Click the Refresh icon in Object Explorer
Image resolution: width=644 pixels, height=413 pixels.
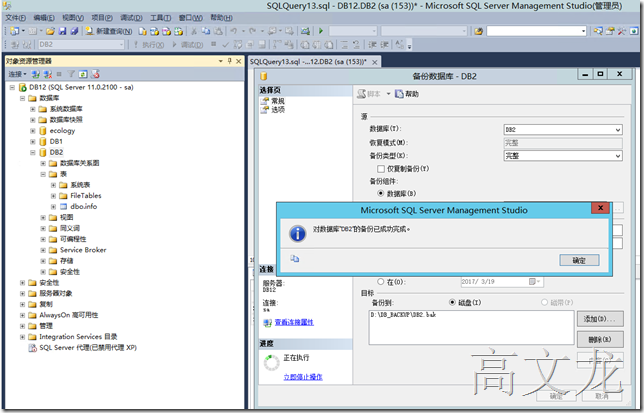click(83, 74)
